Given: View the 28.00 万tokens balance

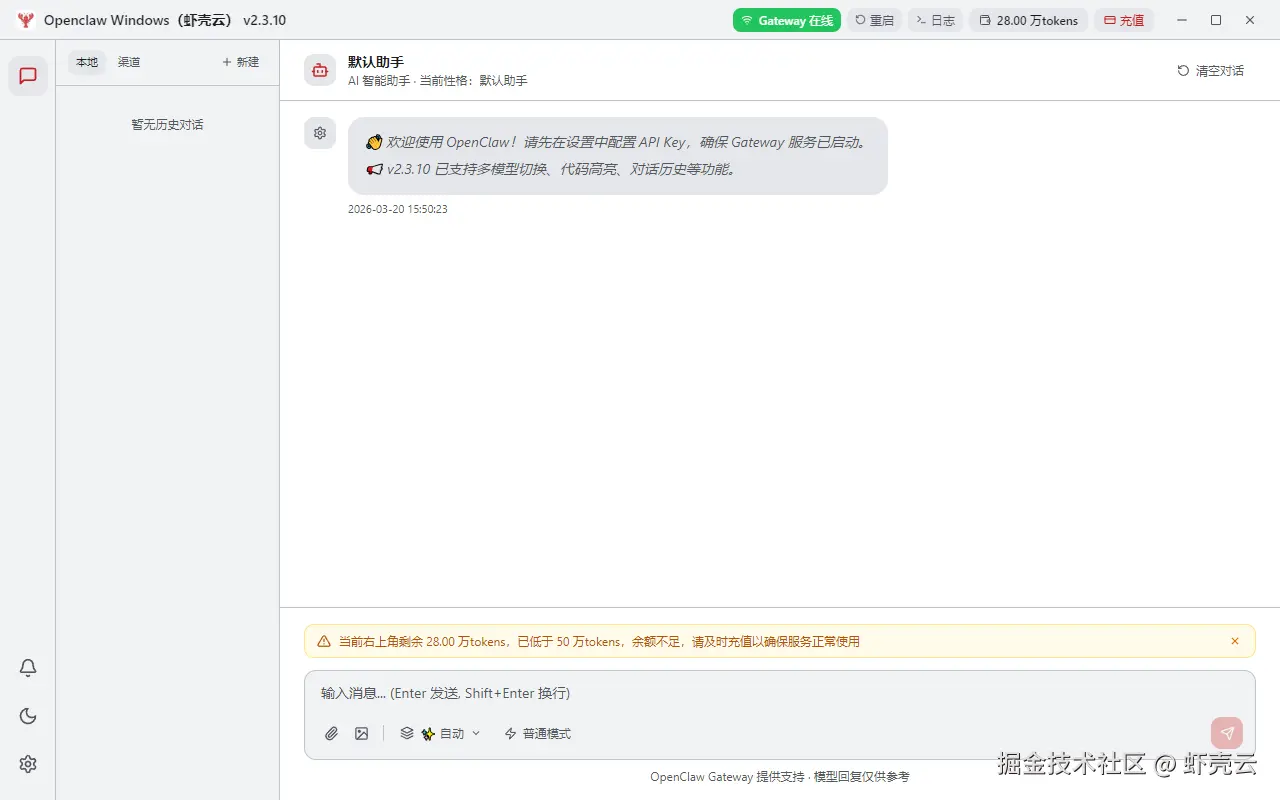Looking at the screenshot, I should coord(1029,20).
